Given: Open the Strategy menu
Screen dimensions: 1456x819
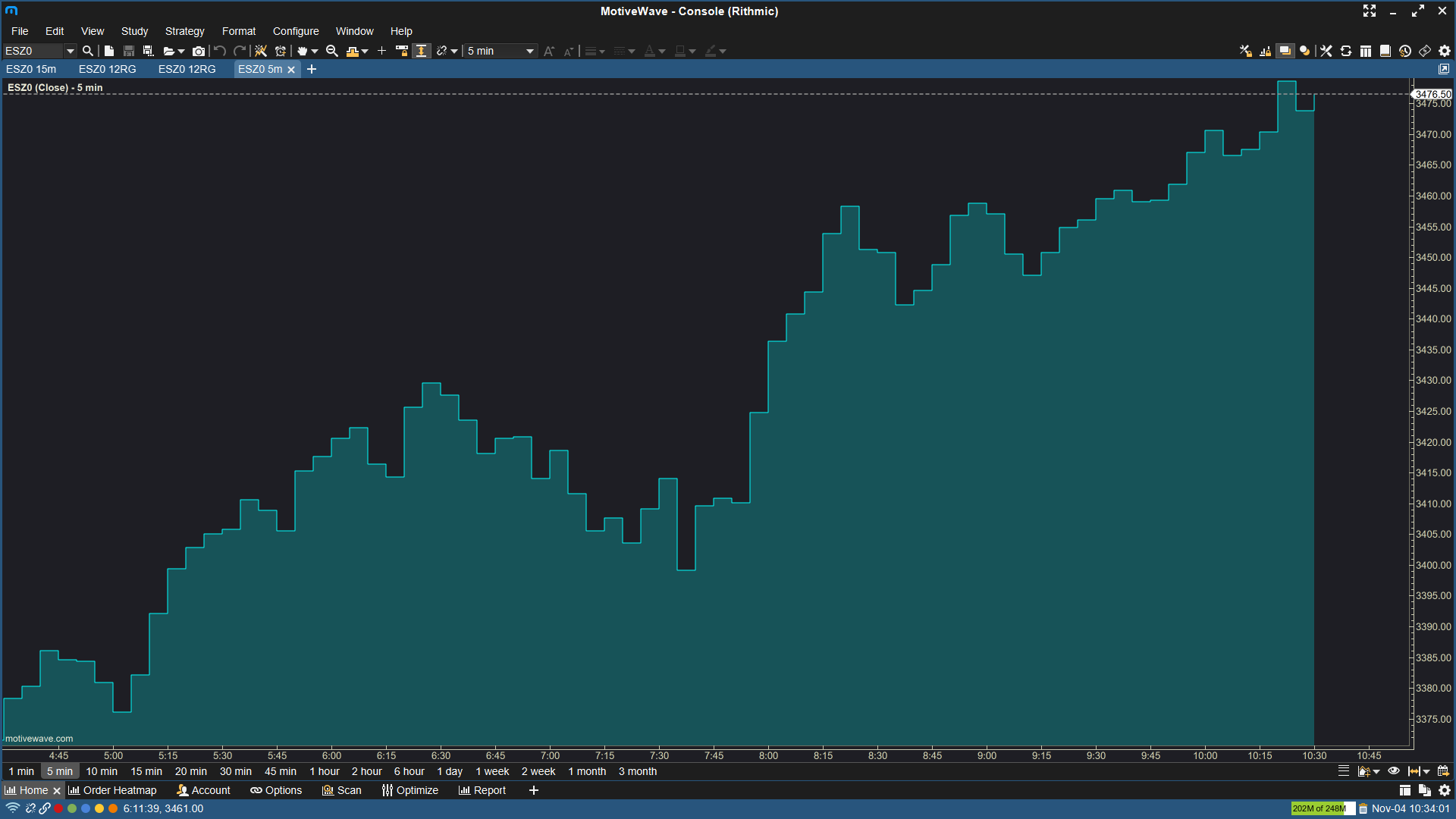Looking at the screenshot, I should coord(184,31).
